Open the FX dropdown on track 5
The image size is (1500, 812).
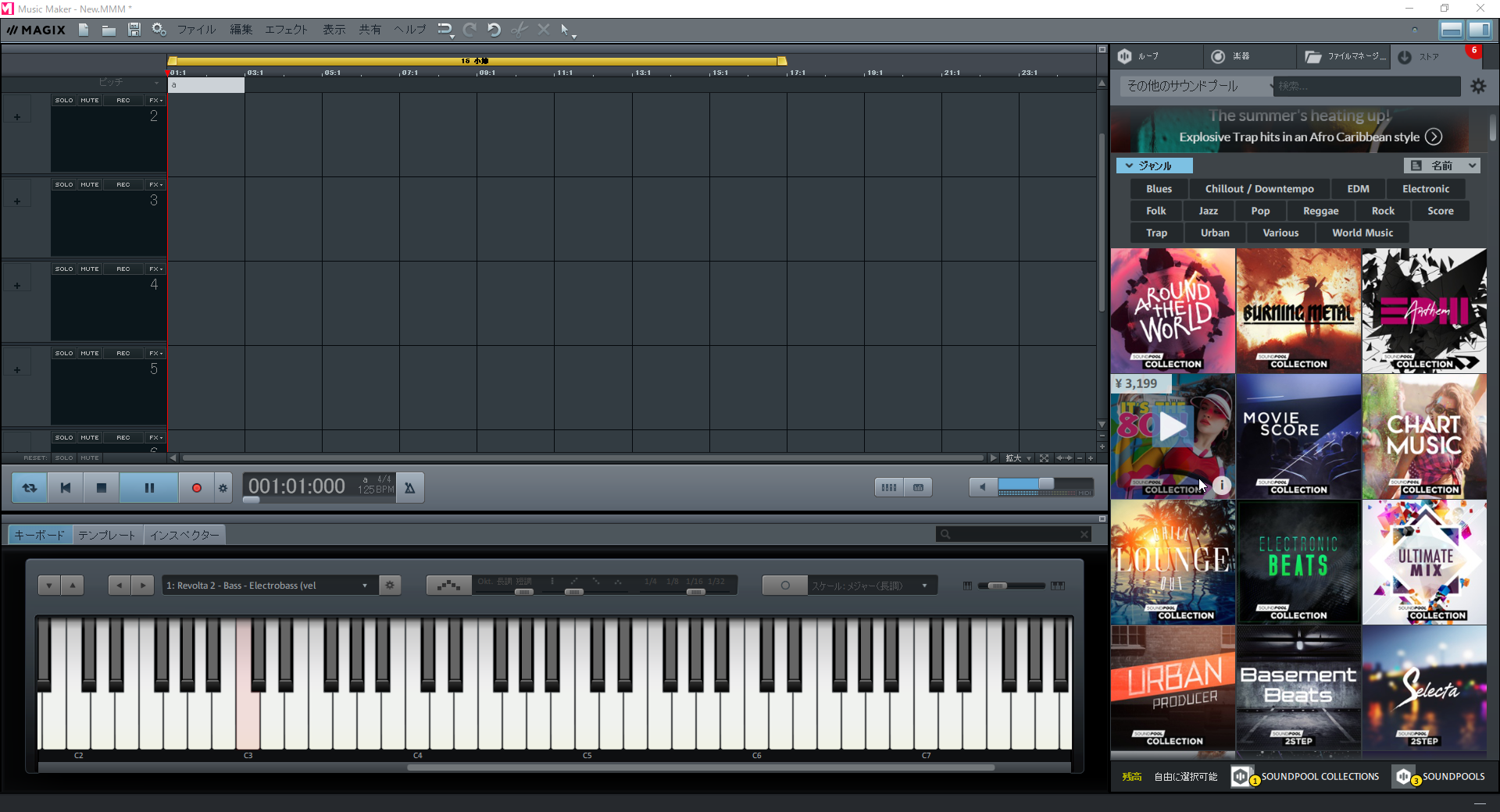click(155, 353)
